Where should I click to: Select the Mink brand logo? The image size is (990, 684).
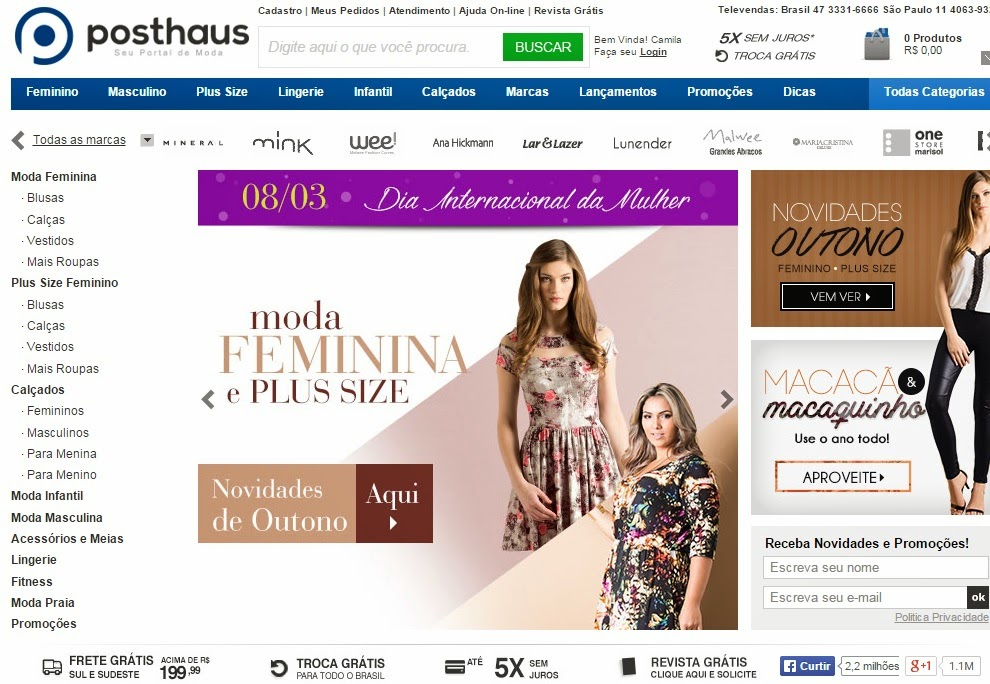[282, 143]
